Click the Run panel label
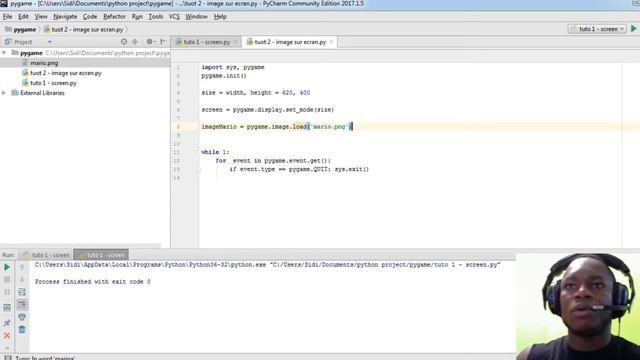Screen dimensions: 640x360 coord(8,255)
